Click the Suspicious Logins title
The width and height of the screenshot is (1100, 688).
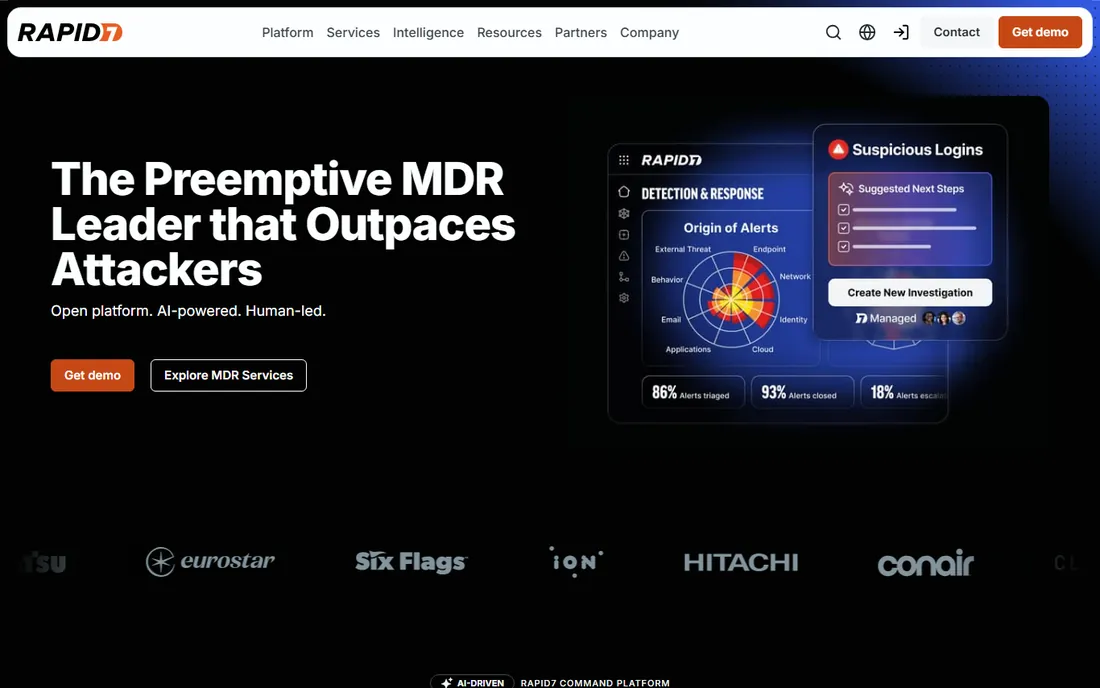[x=917, y=149]
